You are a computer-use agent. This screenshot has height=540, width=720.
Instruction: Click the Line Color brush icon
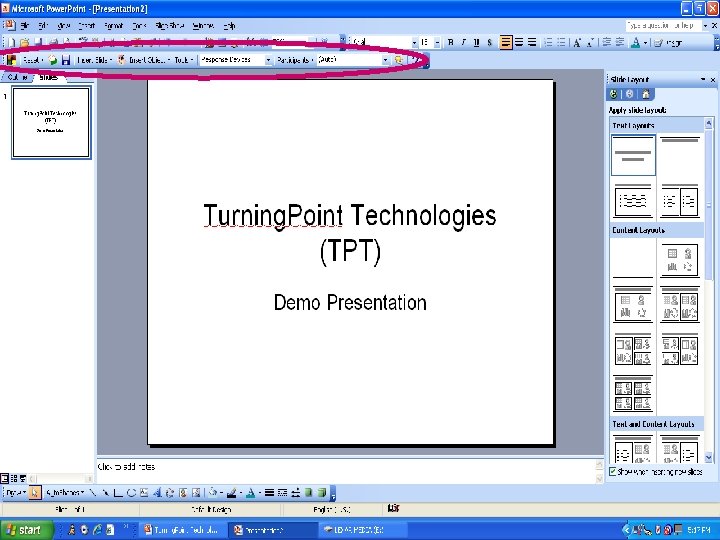click(232, 493)
